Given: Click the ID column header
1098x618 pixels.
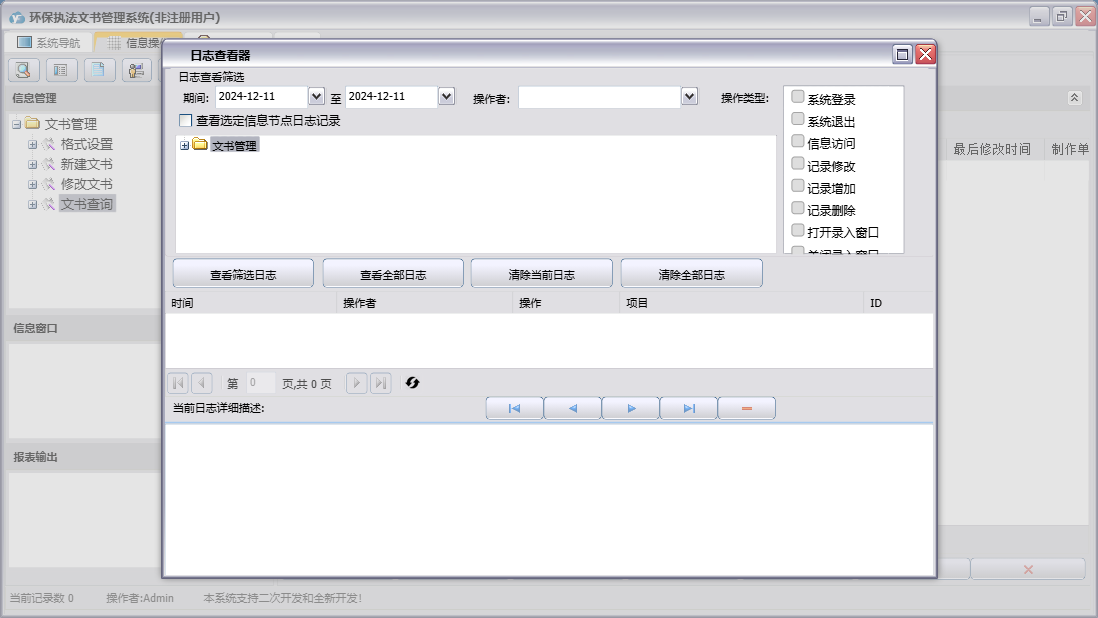Looking at the screenshot, I should click(899, 303).
